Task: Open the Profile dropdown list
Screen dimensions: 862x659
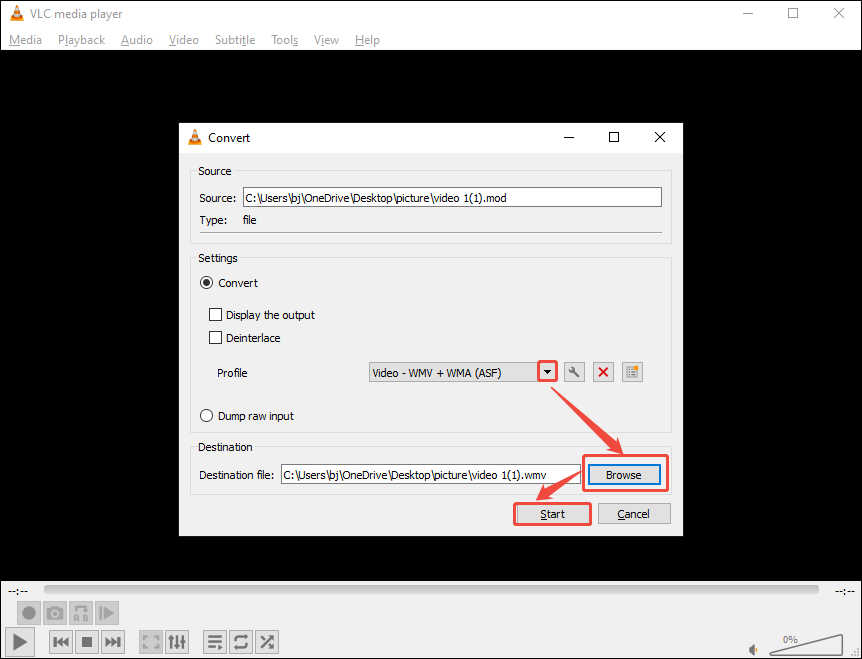Action: (x=547, y=371)
